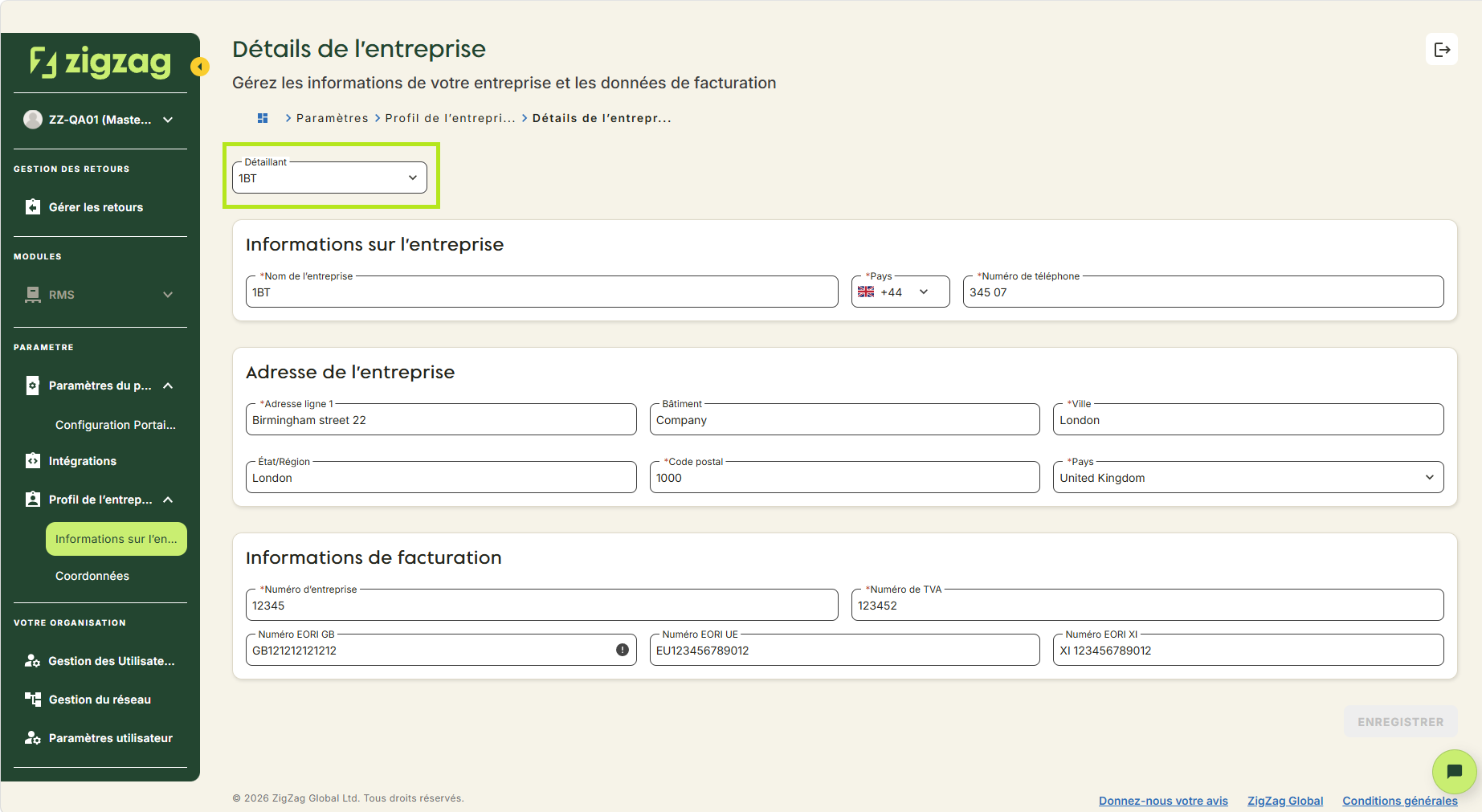Screen dimensions: 1482x812
Task: Collapse the Profil de l'entreprise chevron
Action: coord(168,500)
